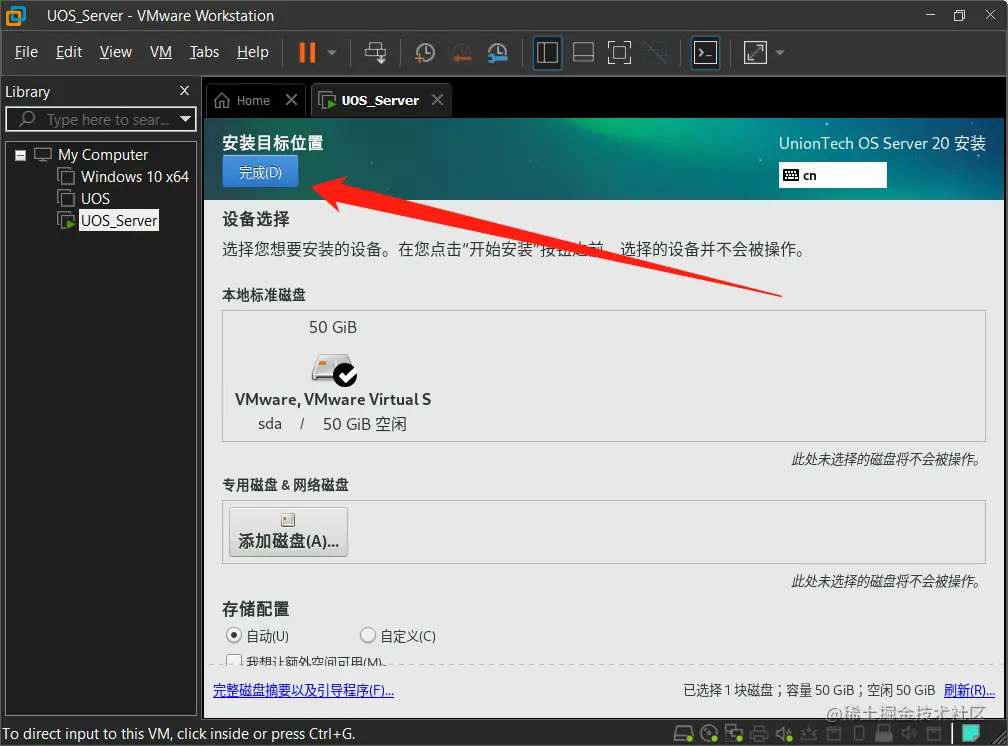
Task: Deselect the sda 50 GiB disk
Action: tap(333, 371)
